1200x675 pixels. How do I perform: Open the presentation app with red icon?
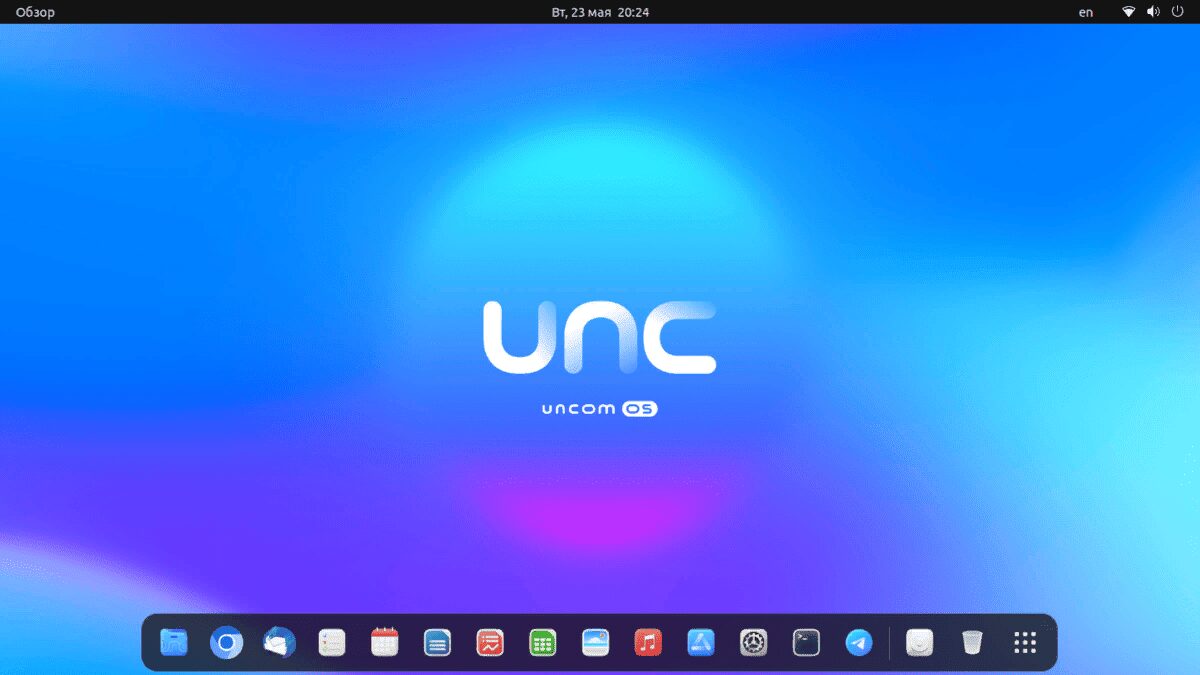pos(488,643)
